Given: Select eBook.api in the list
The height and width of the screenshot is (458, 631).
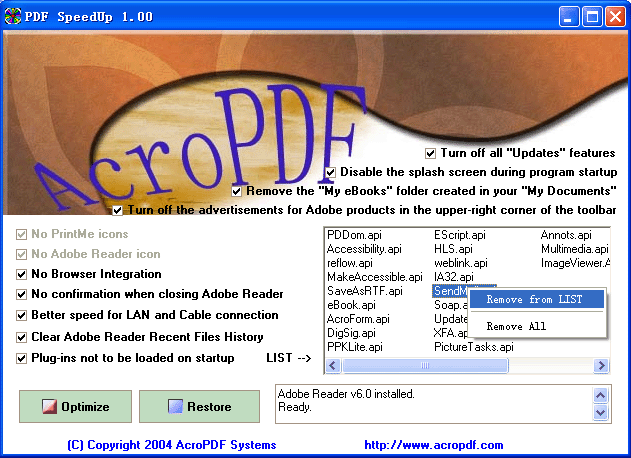Looking at the screenshot, I should pyautogui.click(x=351, y=305).
